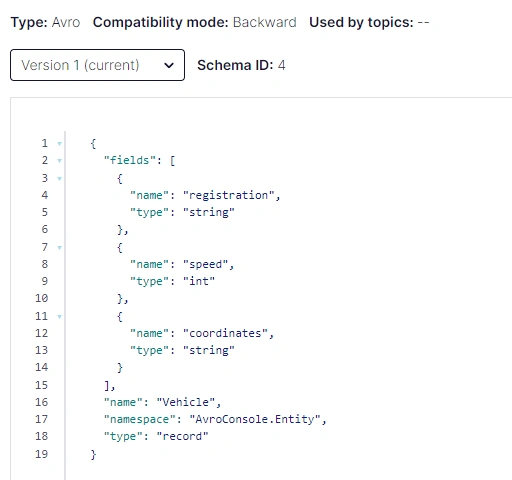Image resolution: width=512 pixels, height=480 pixels.
Task: Click the Type Avro label
Action: pyautogui.click(x=45, y=22)
